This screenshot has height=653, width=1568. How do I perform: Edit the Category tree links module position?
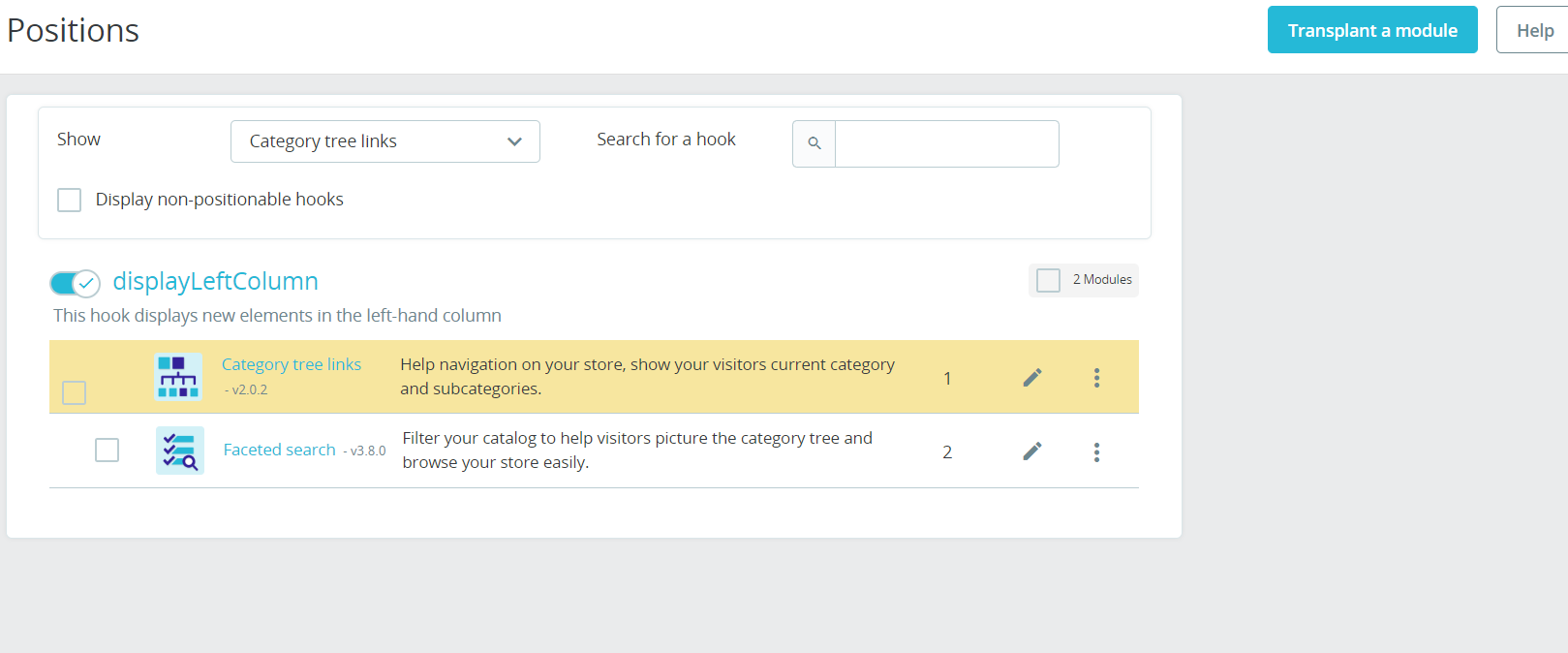tap(1032, 378)
